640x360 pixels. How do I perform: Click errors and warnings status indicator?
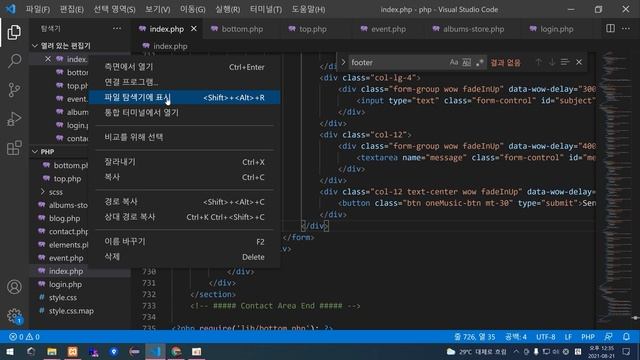pos(24,337)
